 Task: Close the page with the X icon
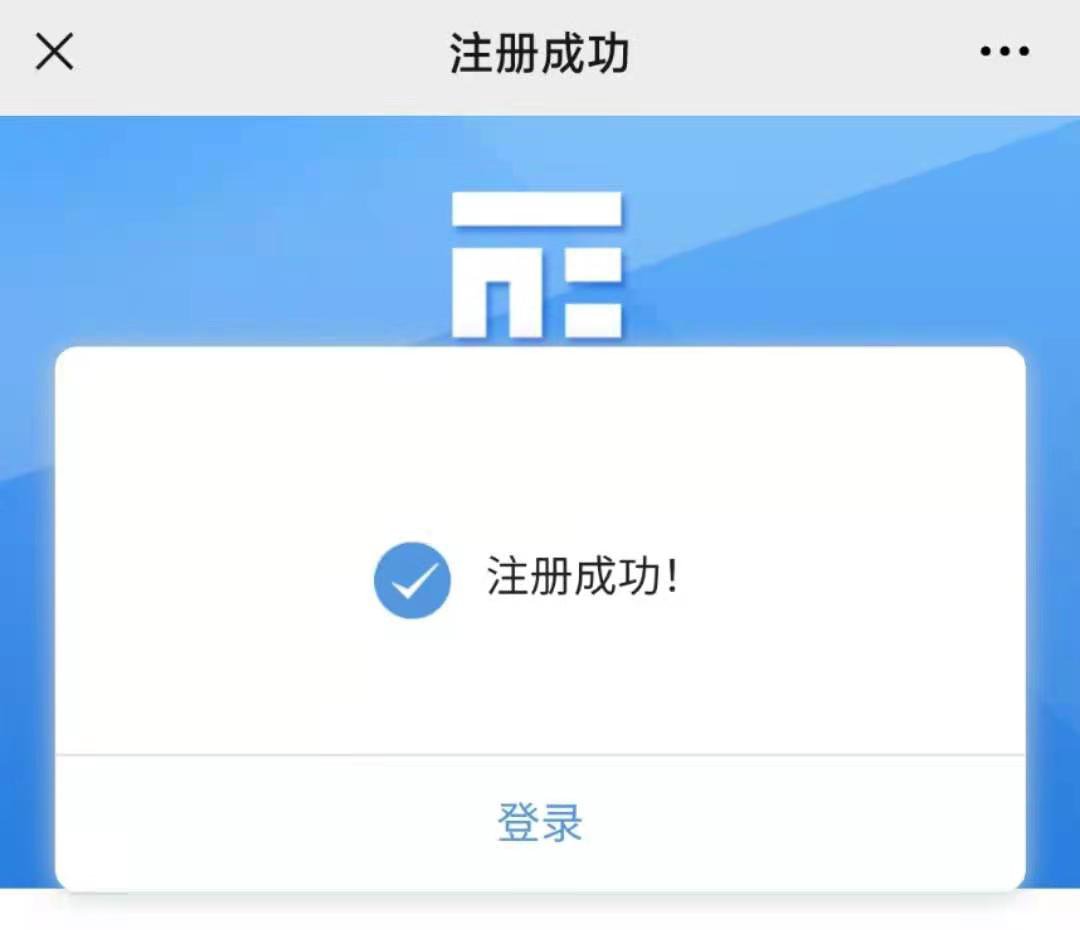[x=54, y=52]
